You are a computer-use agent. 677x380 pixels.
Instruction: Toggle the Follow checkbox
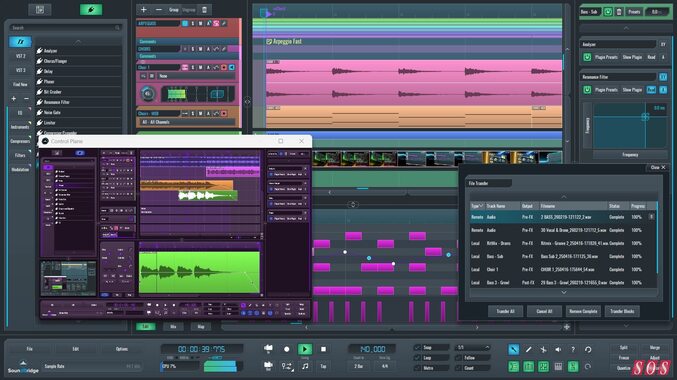(459, 358)
